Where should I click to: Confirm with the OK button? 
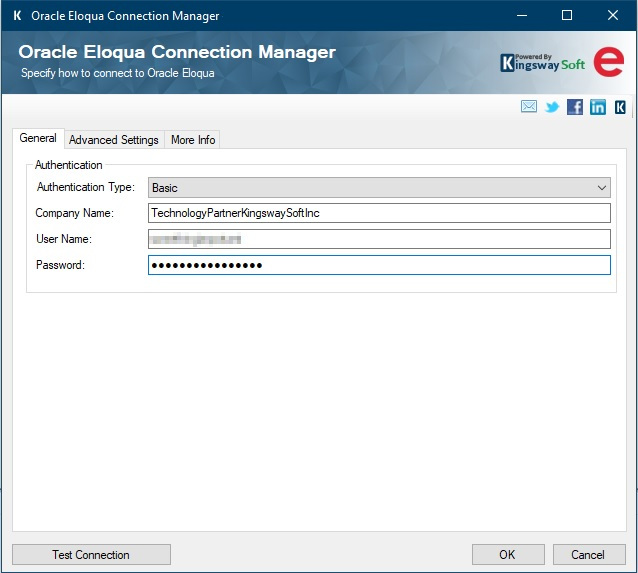[508, 554]
